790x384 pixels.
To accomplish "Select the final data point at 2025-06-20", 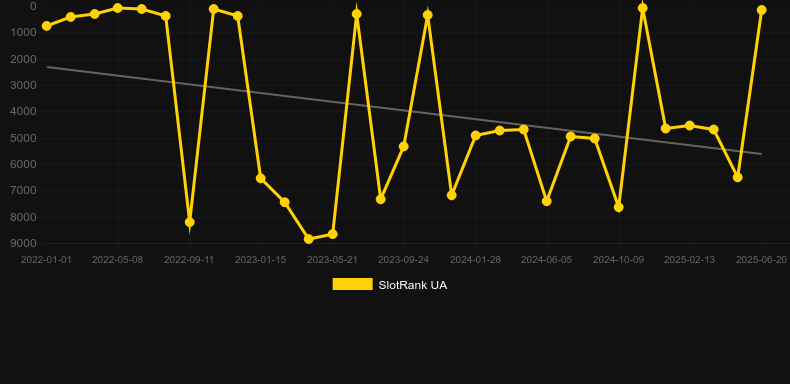I will click(x=761, y=10).
